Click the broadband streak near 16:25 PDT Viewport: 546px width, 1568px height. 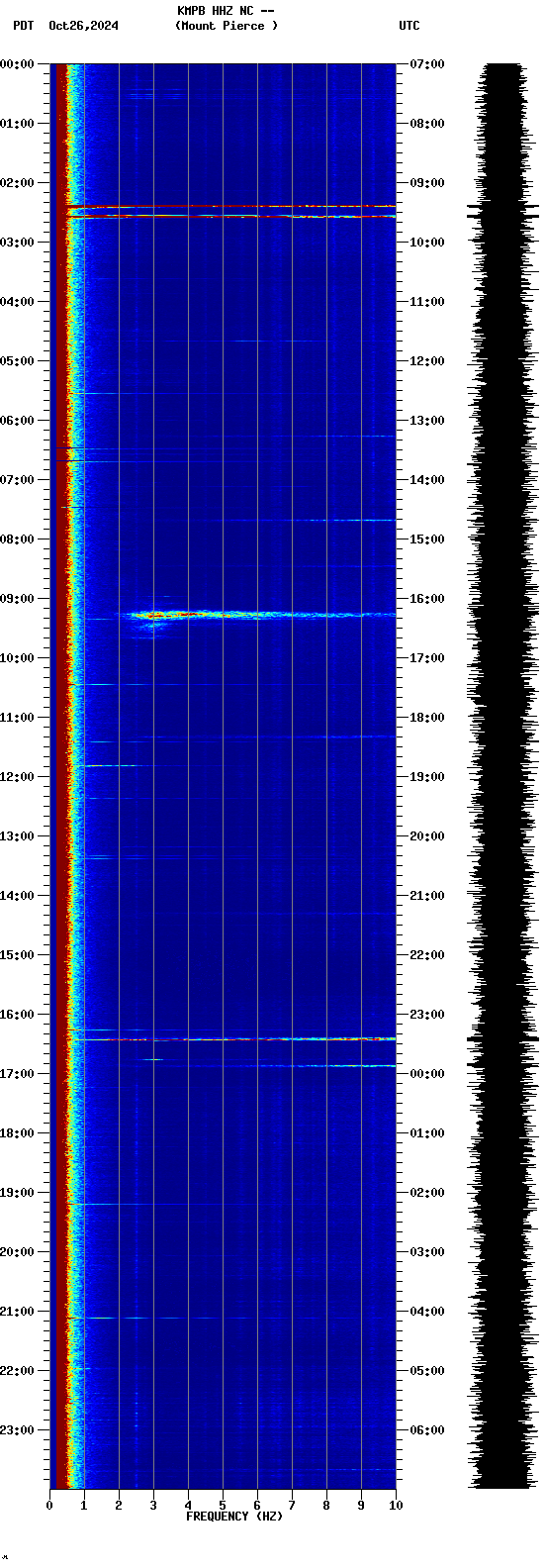click(x=232, y=1039)
